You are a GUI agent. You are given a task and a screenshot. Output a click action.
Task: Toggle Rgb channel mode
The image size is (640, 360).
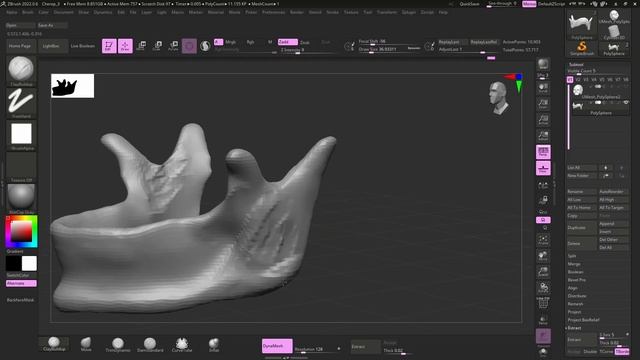250,42
